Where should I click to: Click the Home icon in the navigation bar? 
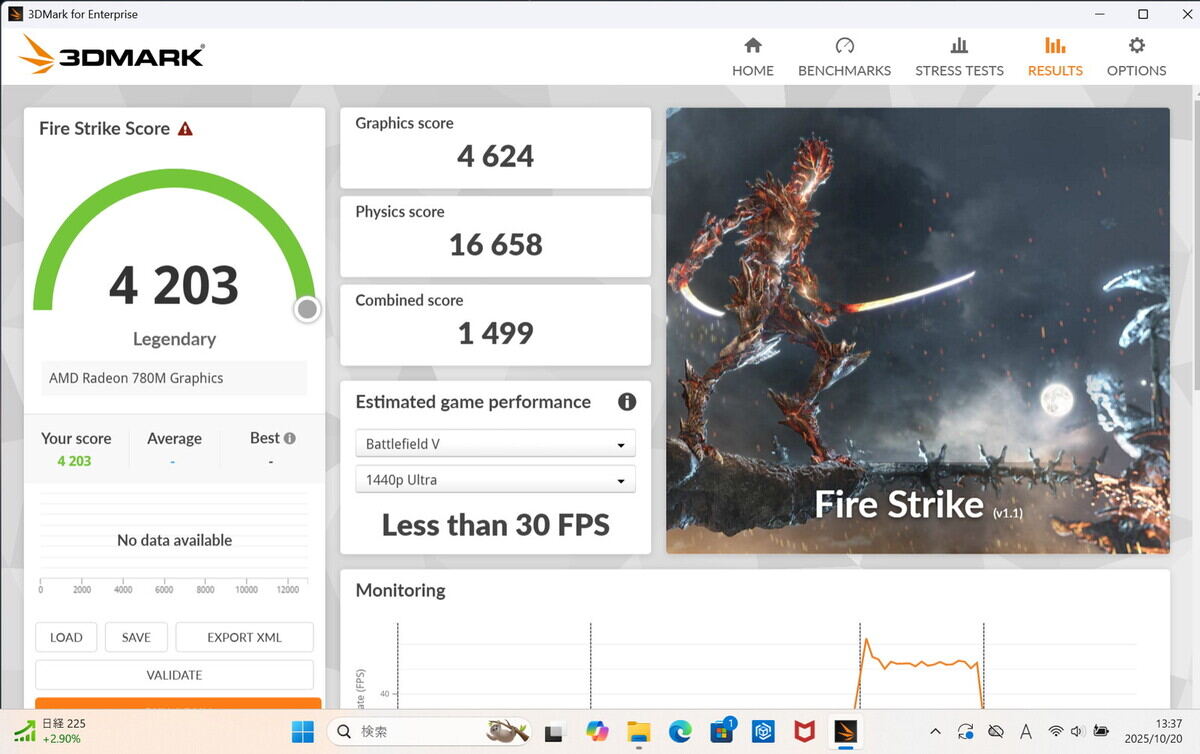752,46
